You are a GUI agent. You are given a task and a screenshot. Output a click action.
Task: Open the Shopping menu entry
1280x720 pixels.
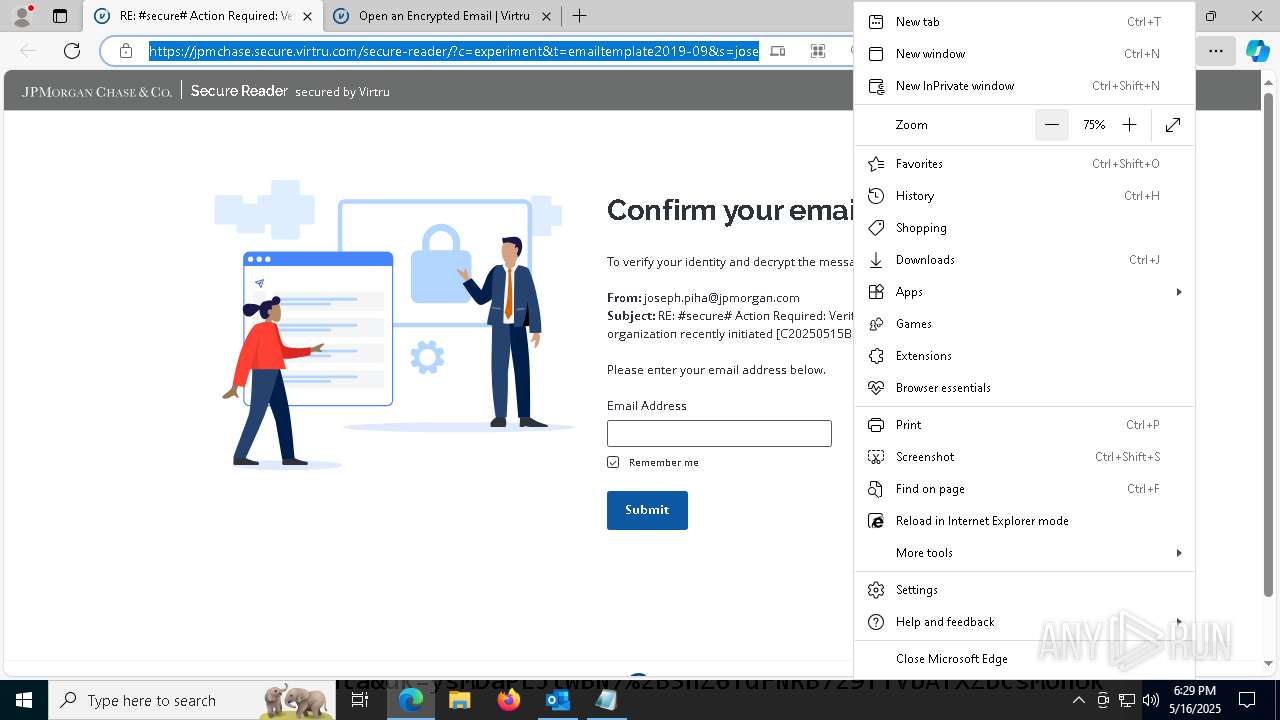tap(1024, 228)
